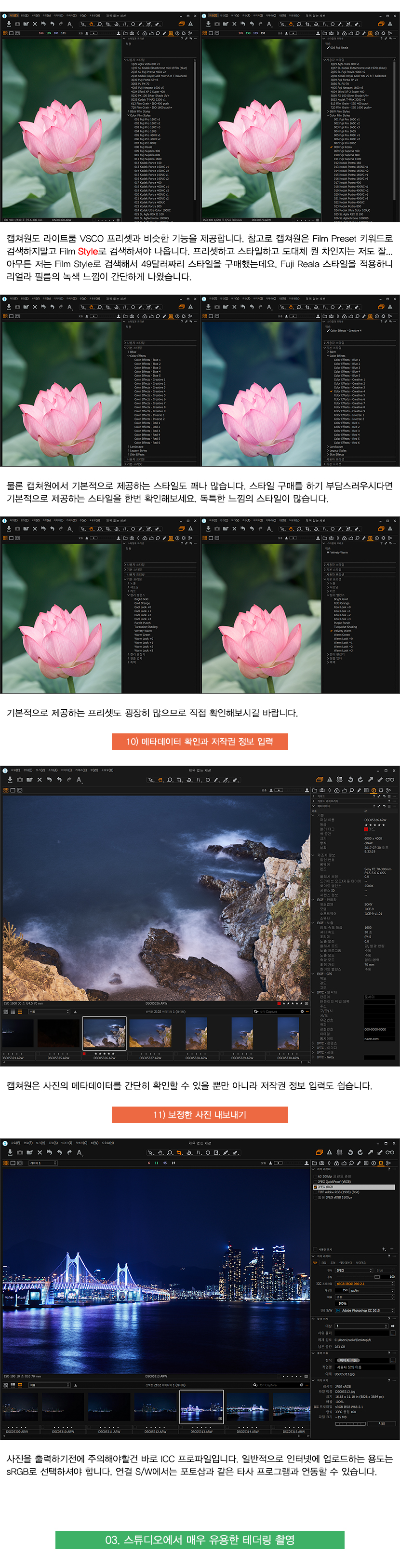This screenshot has width=400, height=1568.
Task: Enable the TIFF Adobe RGB (1998) recipe checkbox
Action: [315, 1192]
